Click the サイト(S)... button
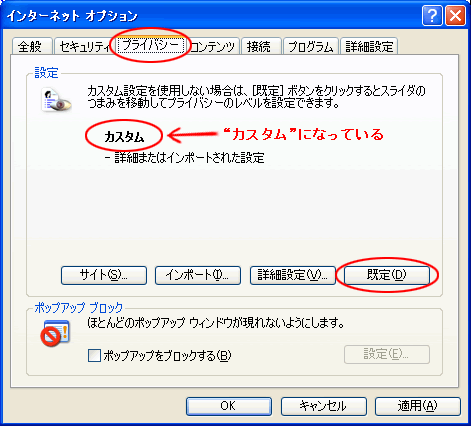The width and height of the screenshot is (471, 426). click(104, 275)
